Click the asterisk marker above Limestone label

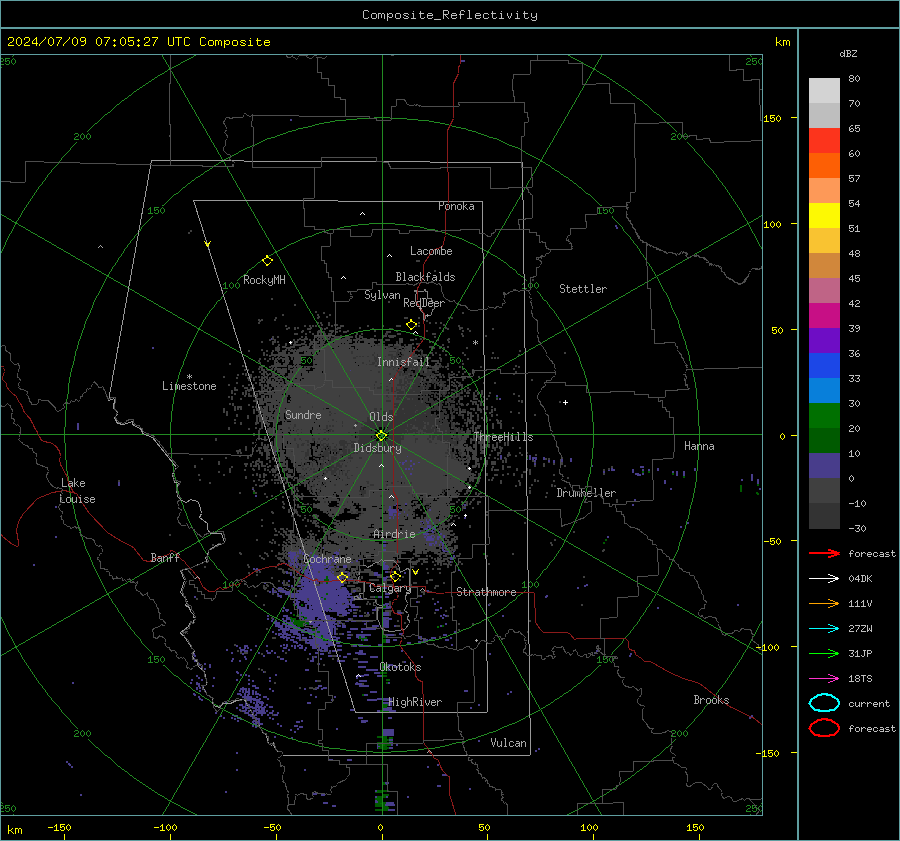[x=189, y=377]
